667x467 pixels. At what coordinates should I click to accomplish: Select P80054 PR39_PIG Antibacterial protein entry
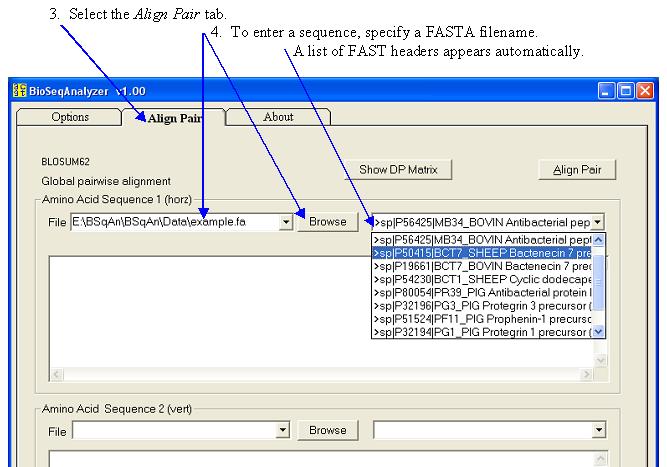point(482,293)
